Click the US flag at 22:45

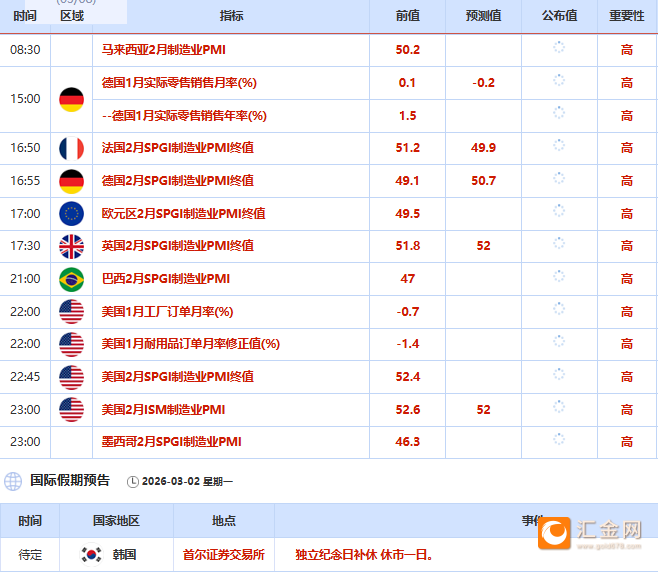pyautogui.click(x=71, y=377)
